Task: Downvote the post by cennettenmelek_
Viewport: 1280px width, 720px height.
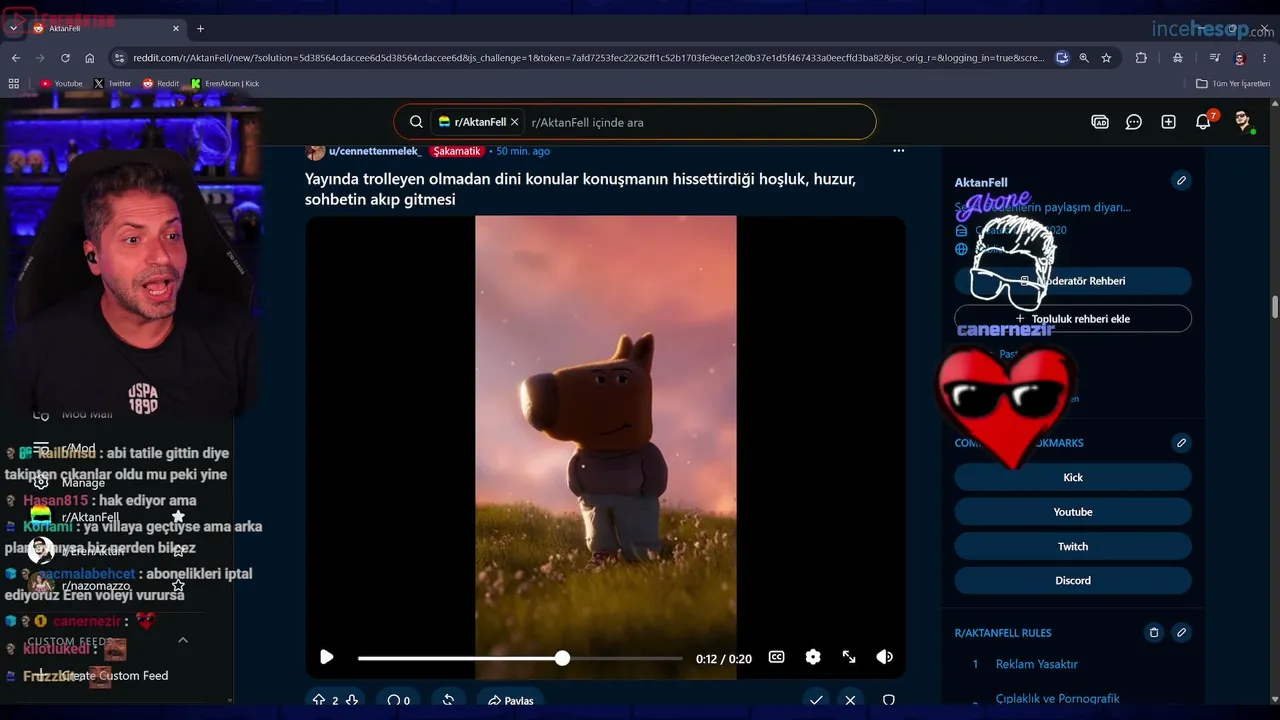Action: [352, 700]
